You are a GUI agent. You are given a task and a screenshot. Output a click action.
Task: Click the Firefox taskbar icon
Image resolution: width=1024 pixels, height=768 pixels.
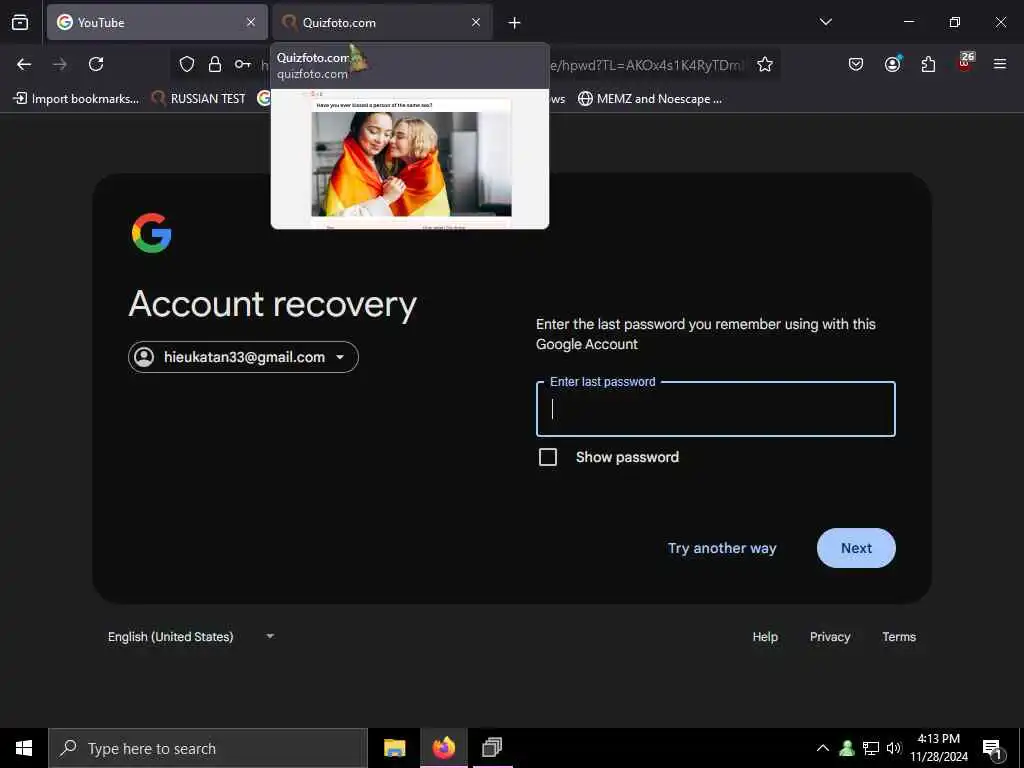443,748
